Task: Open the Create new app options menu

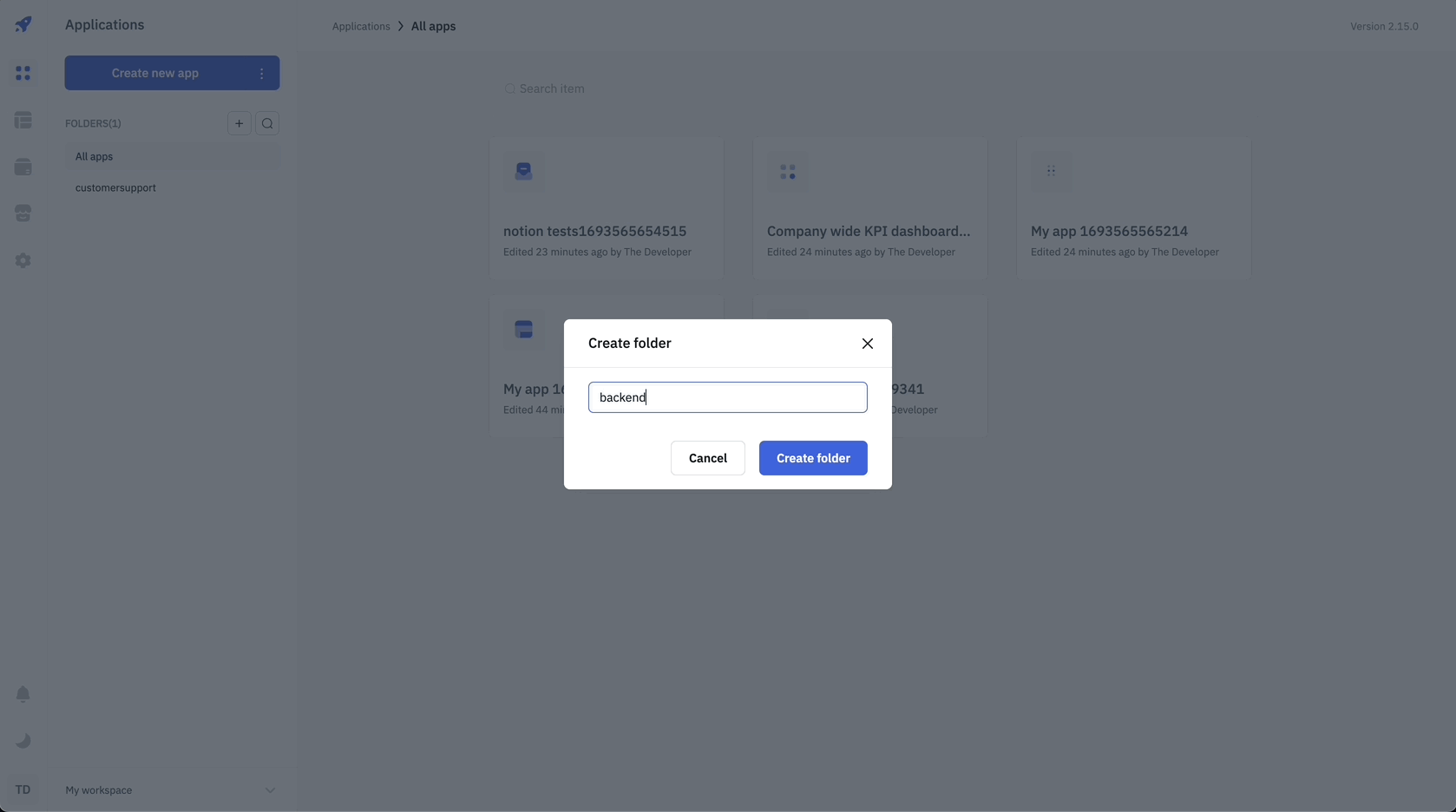Action: point(262,74)
